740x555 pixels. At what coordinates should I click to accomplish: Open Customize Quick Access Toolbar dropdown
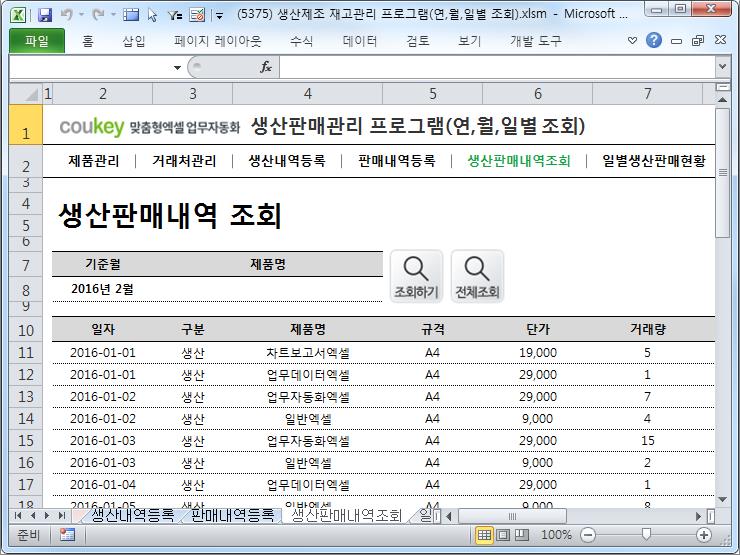pyautogui.click(x=219, y=16)
